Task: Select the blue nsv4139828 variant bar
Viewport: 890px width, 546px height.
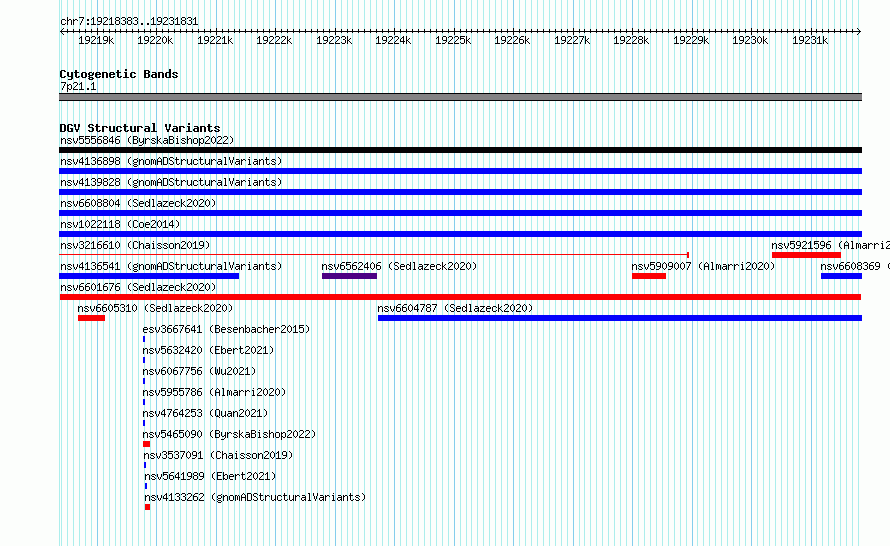Action: pyautogui.click(x=460, y=192)
